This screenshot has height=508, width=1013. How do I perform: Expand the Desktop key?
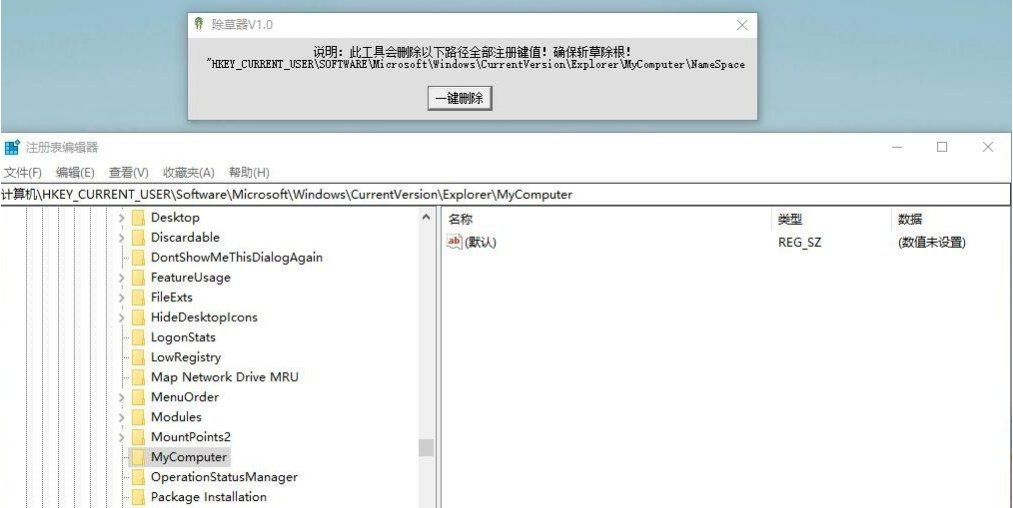click(x=121, y=218)
